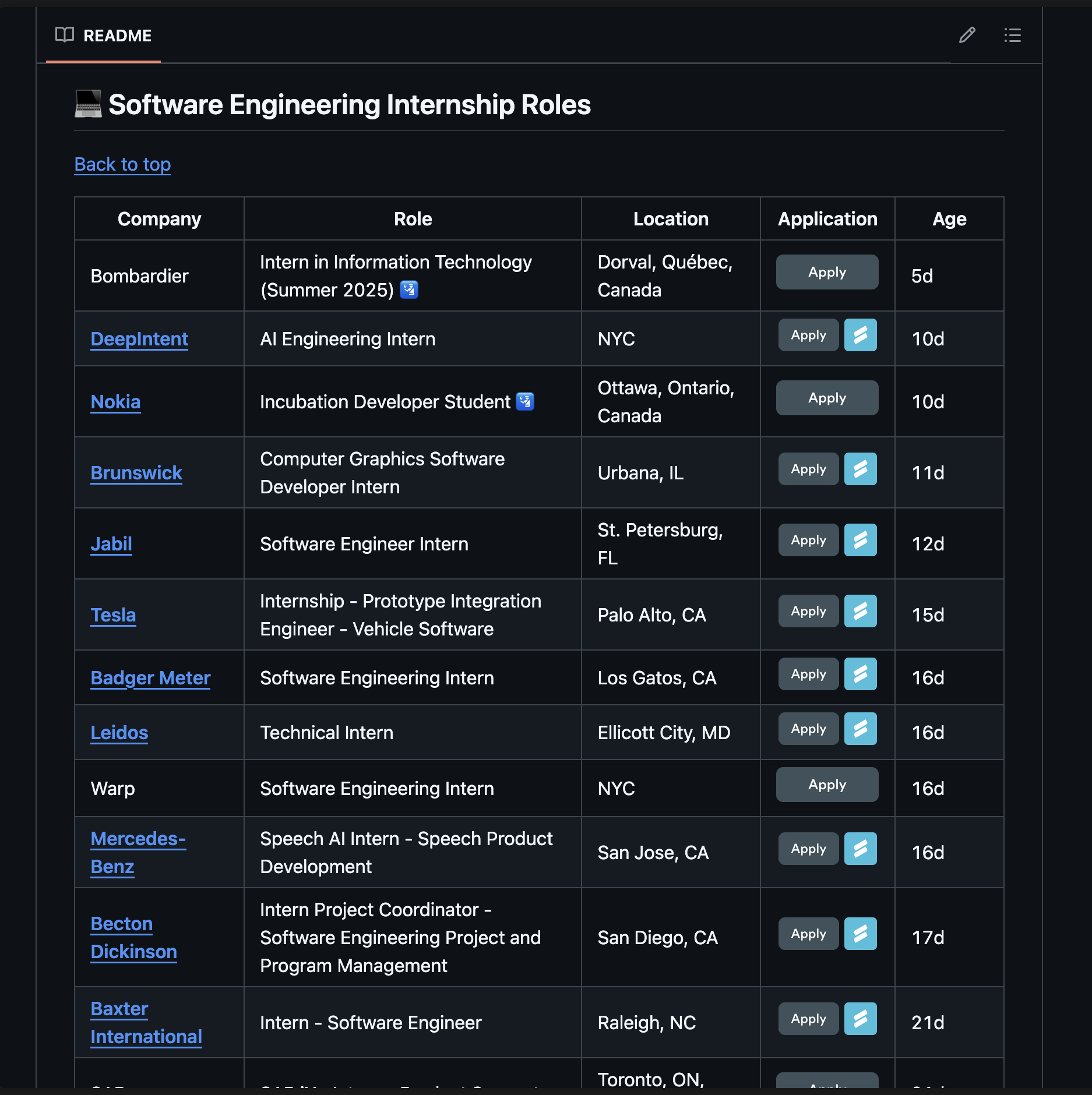The height and width of the screenshot is (1095, 1092).
Task: Click the blue badge emoji after Incubation Developer Student
Action: 526,401
